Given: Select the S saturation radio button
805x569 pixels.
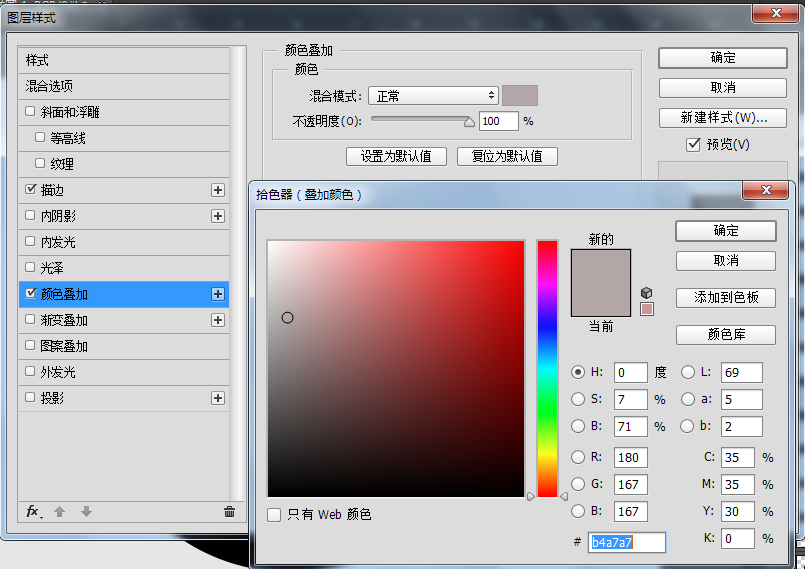Looking at the screenshot, I should (x=578, y=399).
